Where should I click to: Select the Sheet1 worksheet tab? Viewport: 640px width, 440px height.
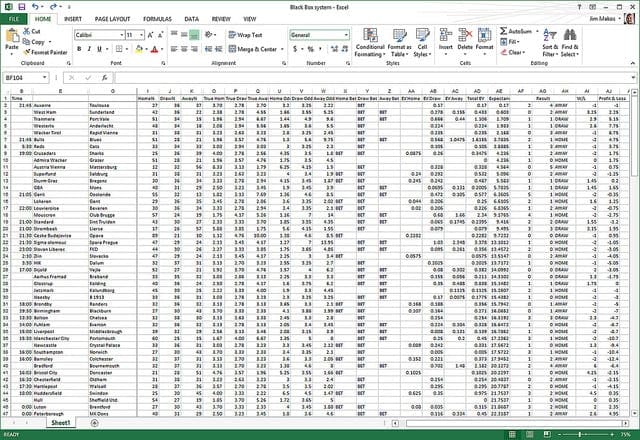[x=61, y=423]
